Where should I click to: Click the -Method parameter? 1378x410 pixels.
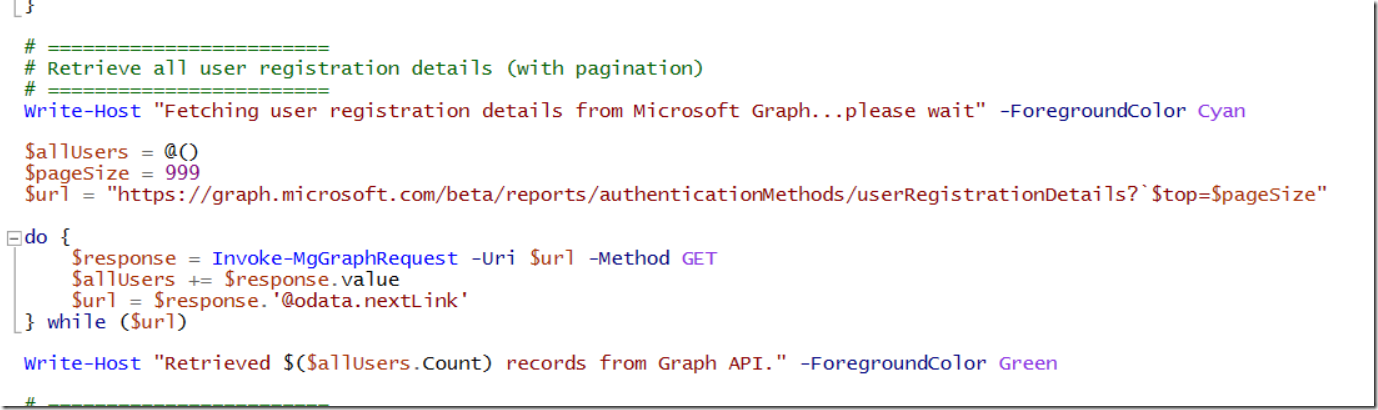[x=628, y=258]
